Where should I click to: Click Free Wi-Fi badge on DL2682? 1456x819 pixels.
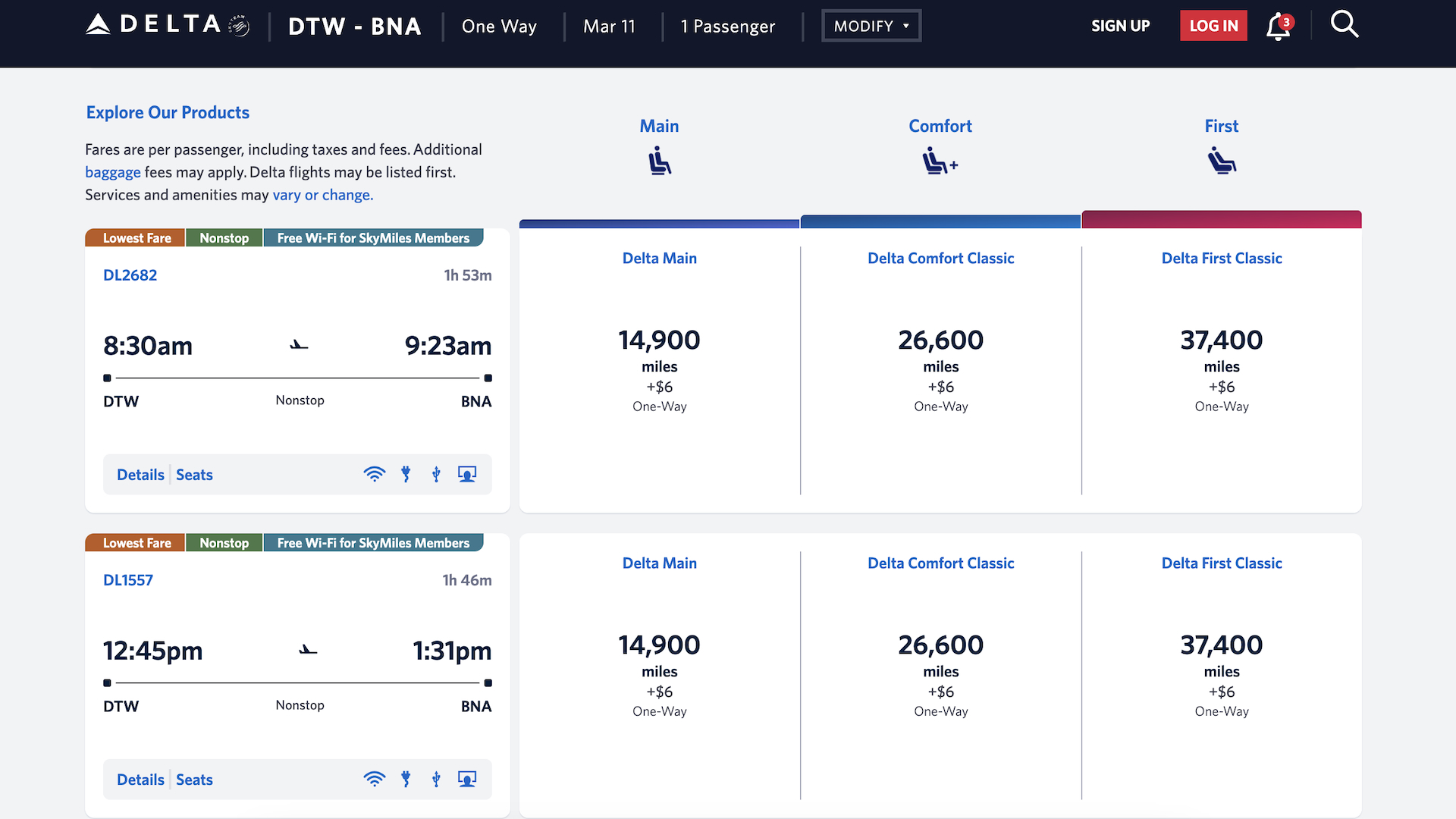point(374,238)
